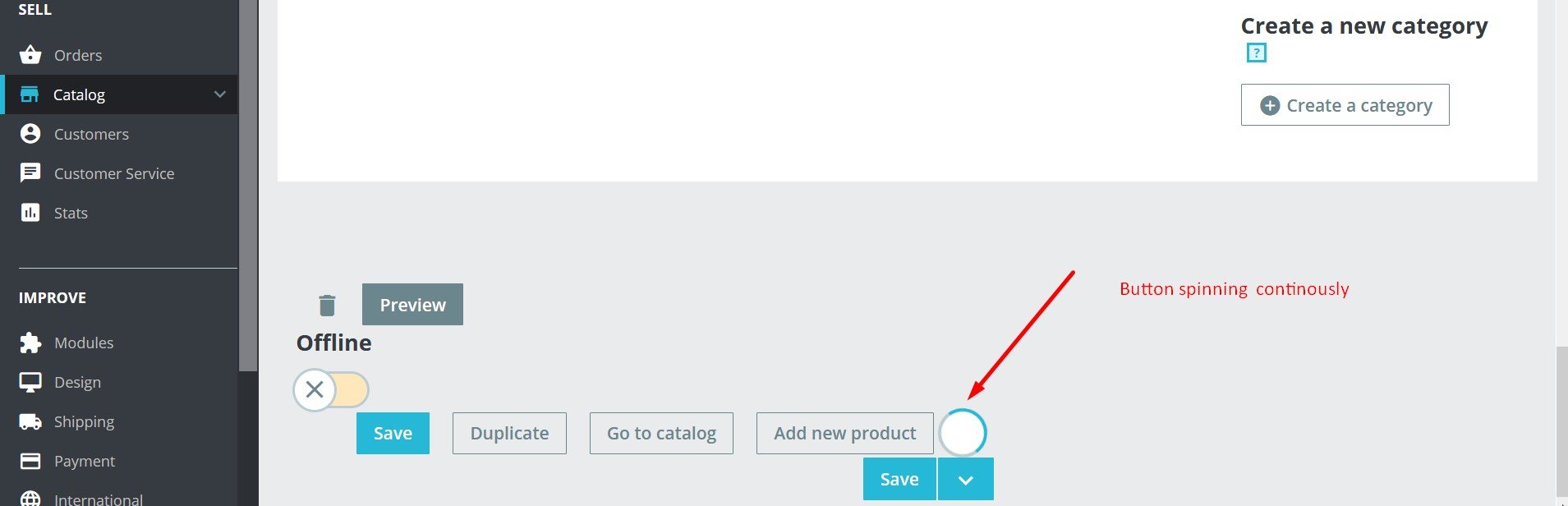Image resolution: width=1568 pixels, height=506 pixels.
Task: Click the Design monitor icon
Action: (x=30, y=382)
